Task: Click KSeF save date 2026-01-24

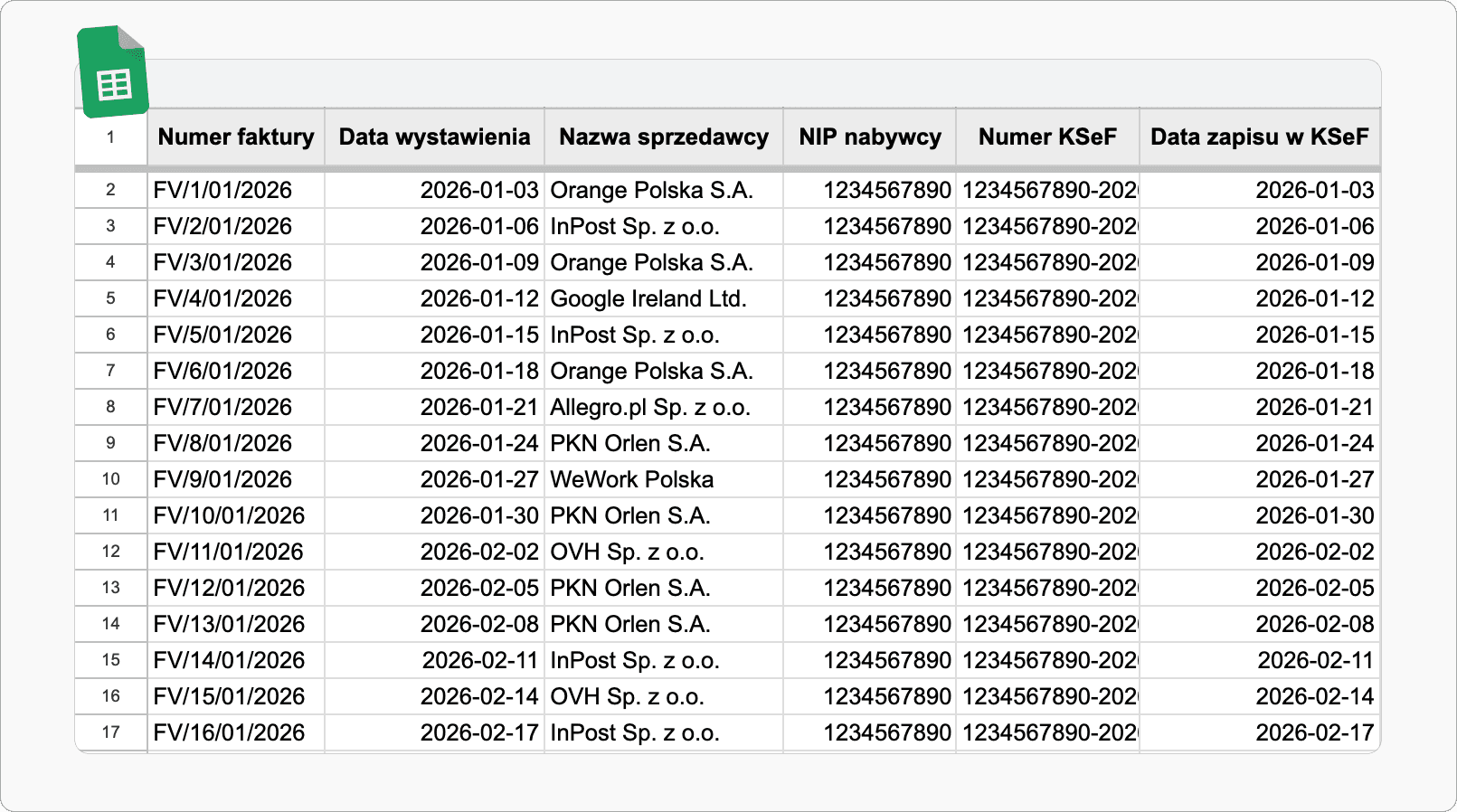Action: (1260, 443)
